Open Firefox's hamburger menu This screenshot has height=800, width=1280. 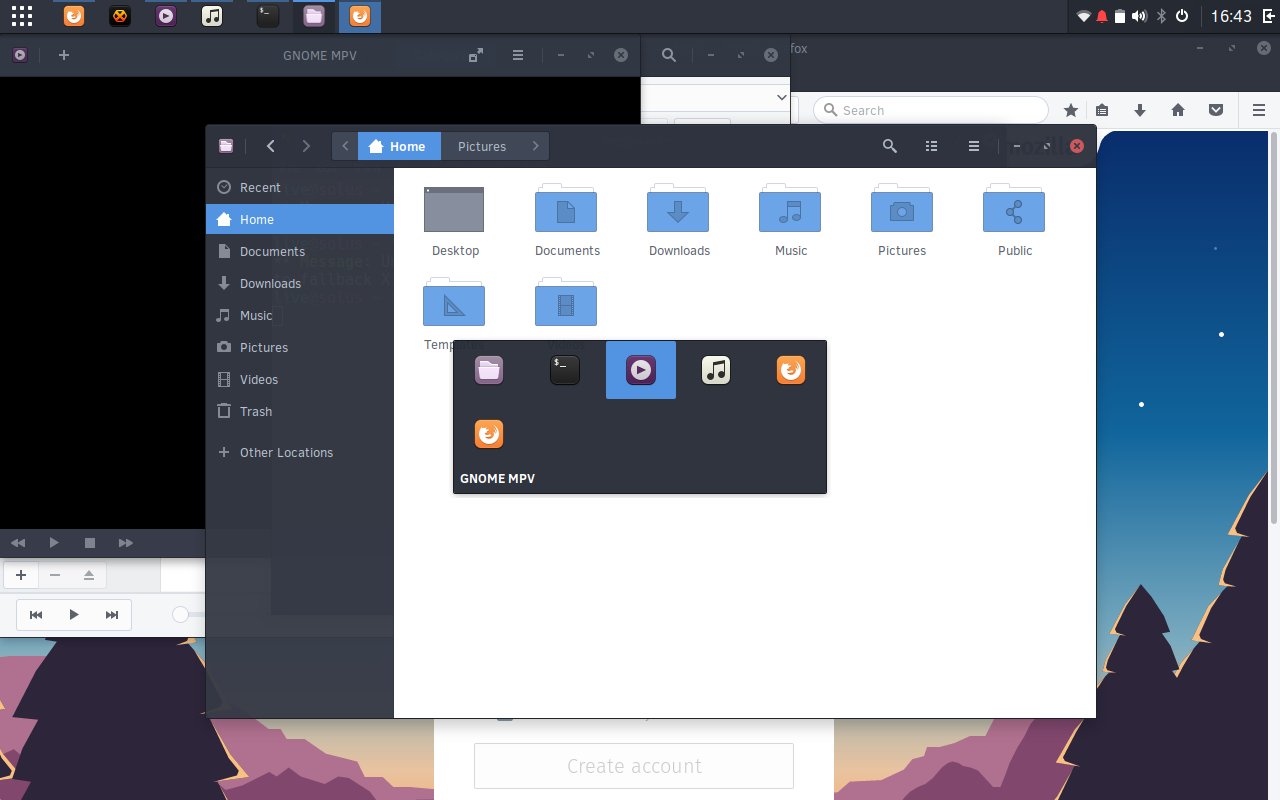1259,110
